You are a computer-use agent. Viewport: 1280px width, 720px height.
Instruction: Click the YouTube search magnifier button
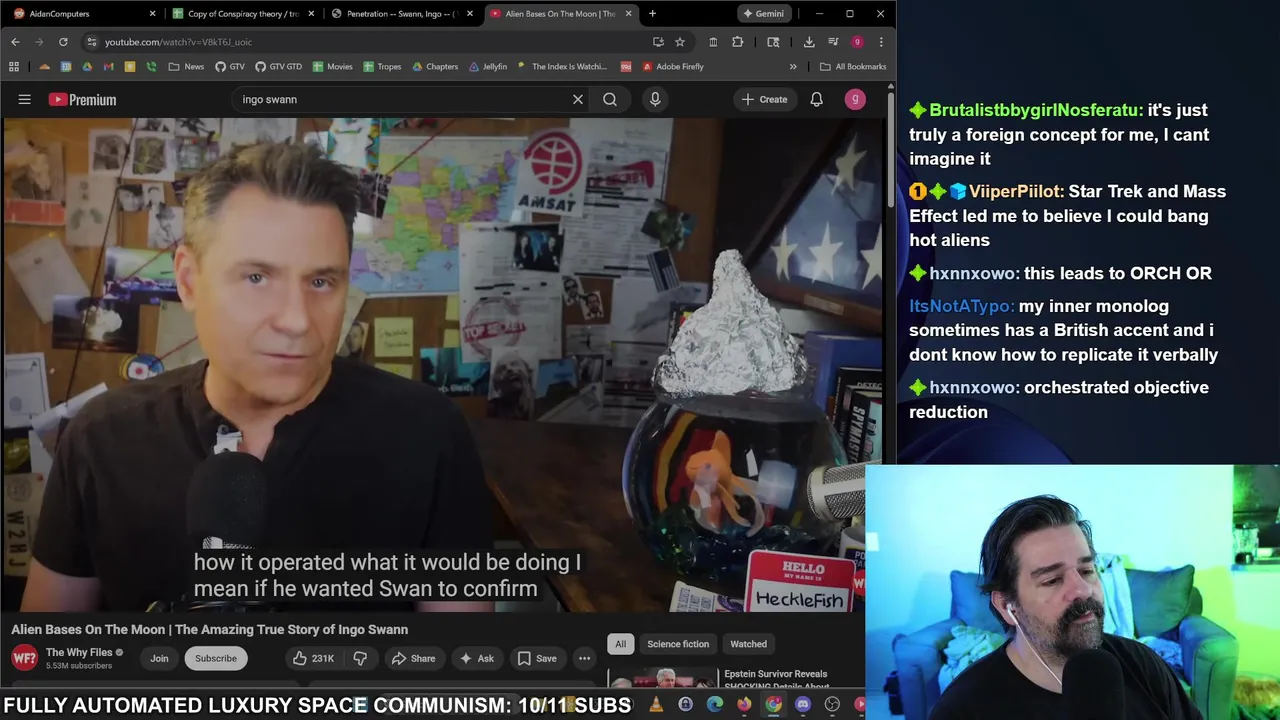click(x=610, y=99)
